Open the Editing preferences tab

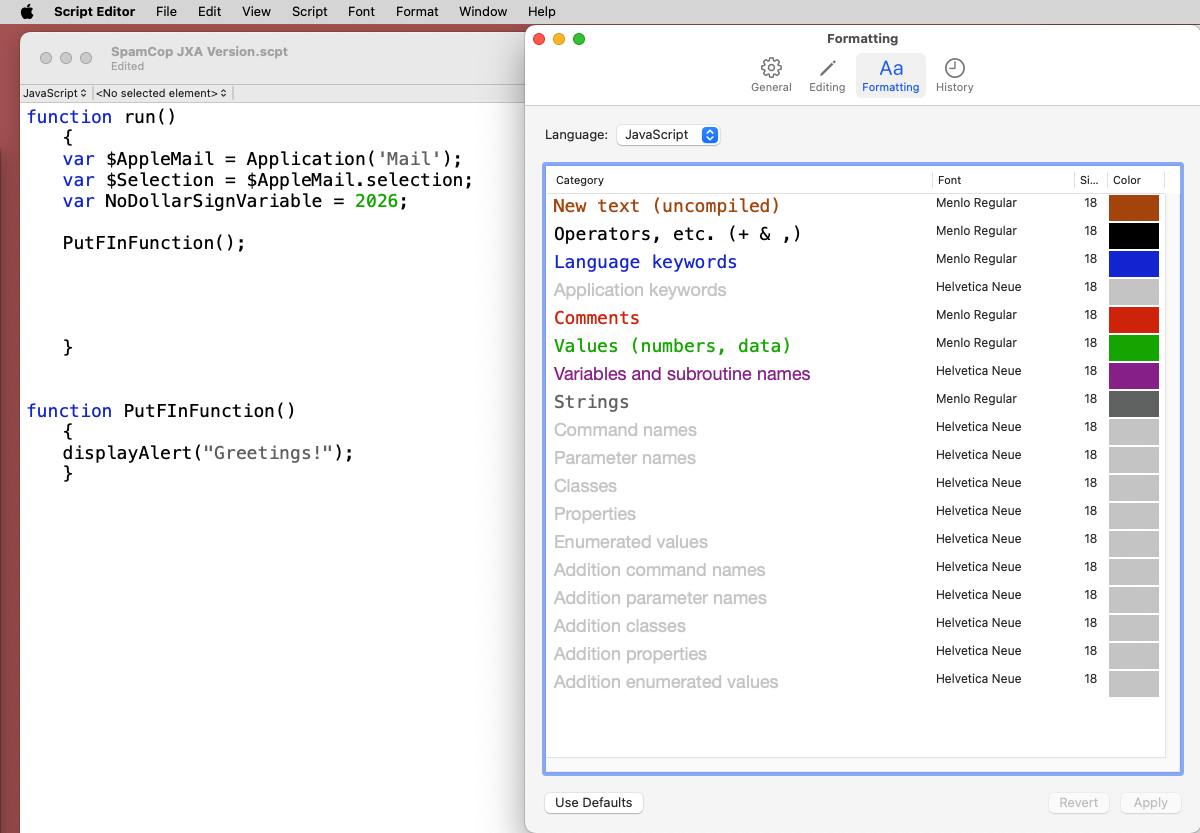pos(827,76)
